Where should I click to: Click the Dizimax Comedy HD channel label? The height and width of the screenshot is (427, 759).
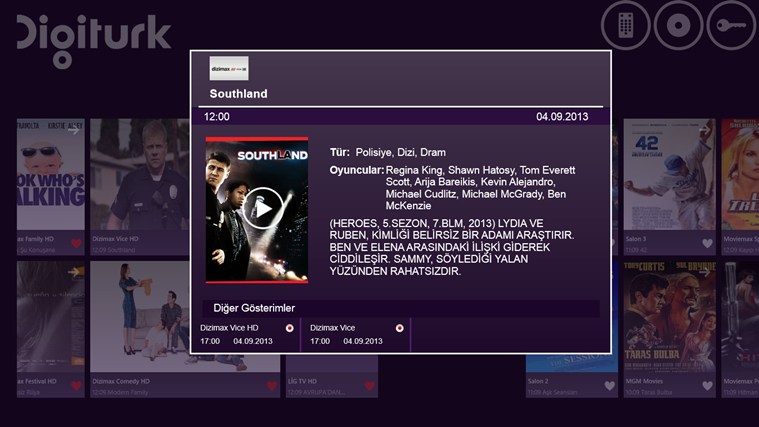(121, 381)
